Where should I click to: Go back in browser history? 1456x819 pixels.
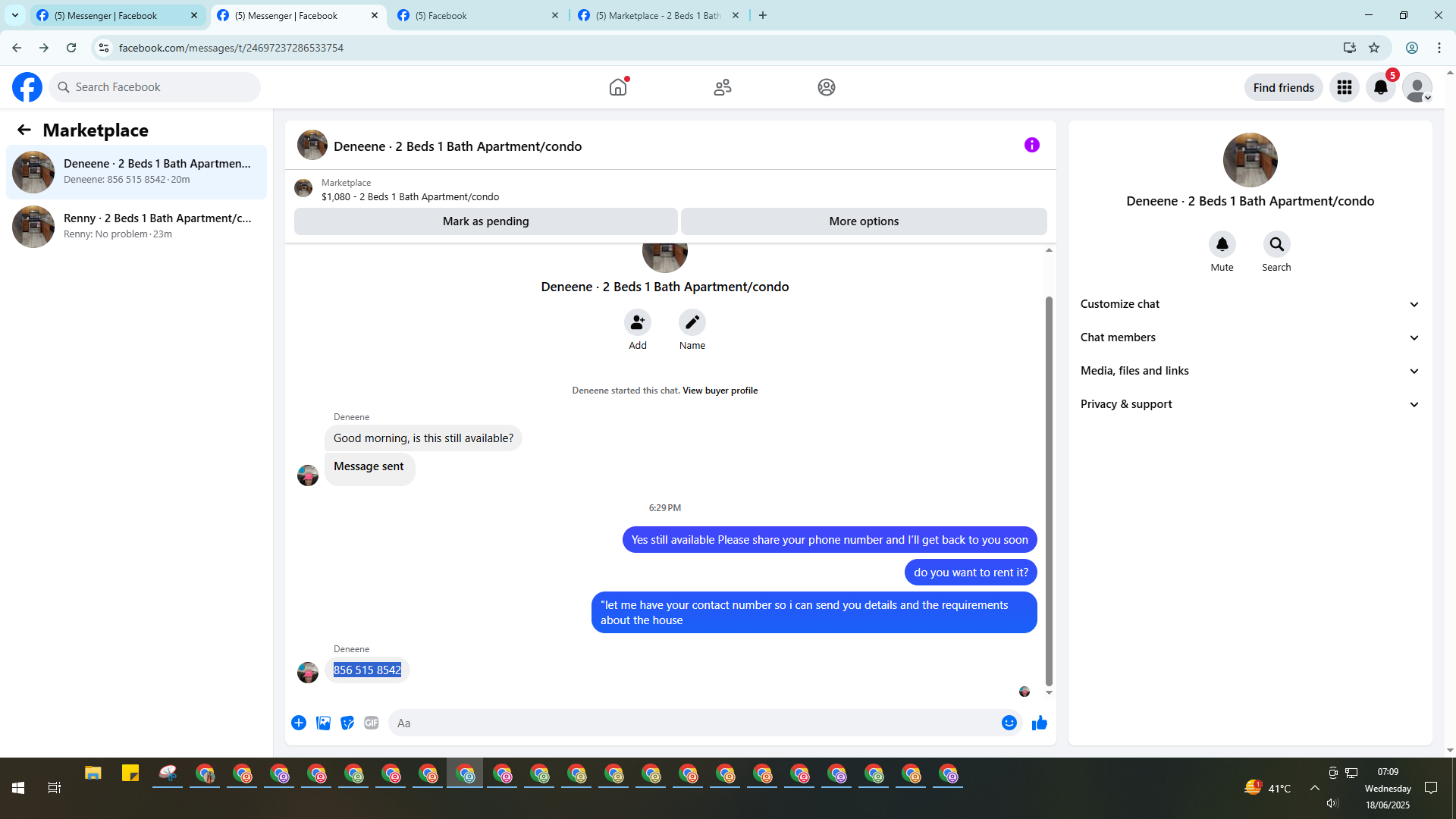17,48
